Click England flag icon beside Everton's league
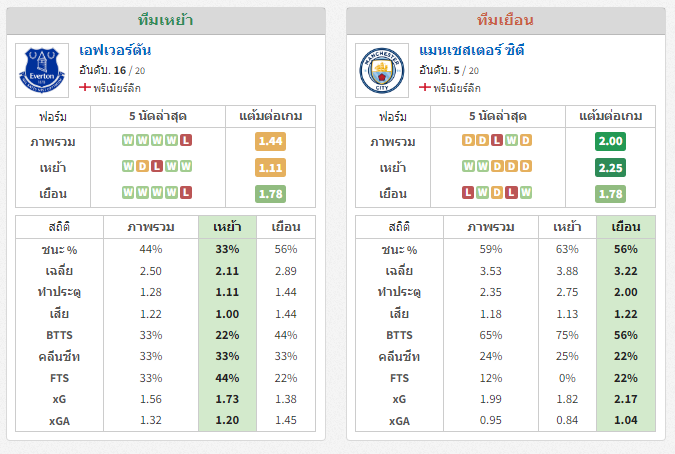The image size is (675, 454). [x=85, y=87]
